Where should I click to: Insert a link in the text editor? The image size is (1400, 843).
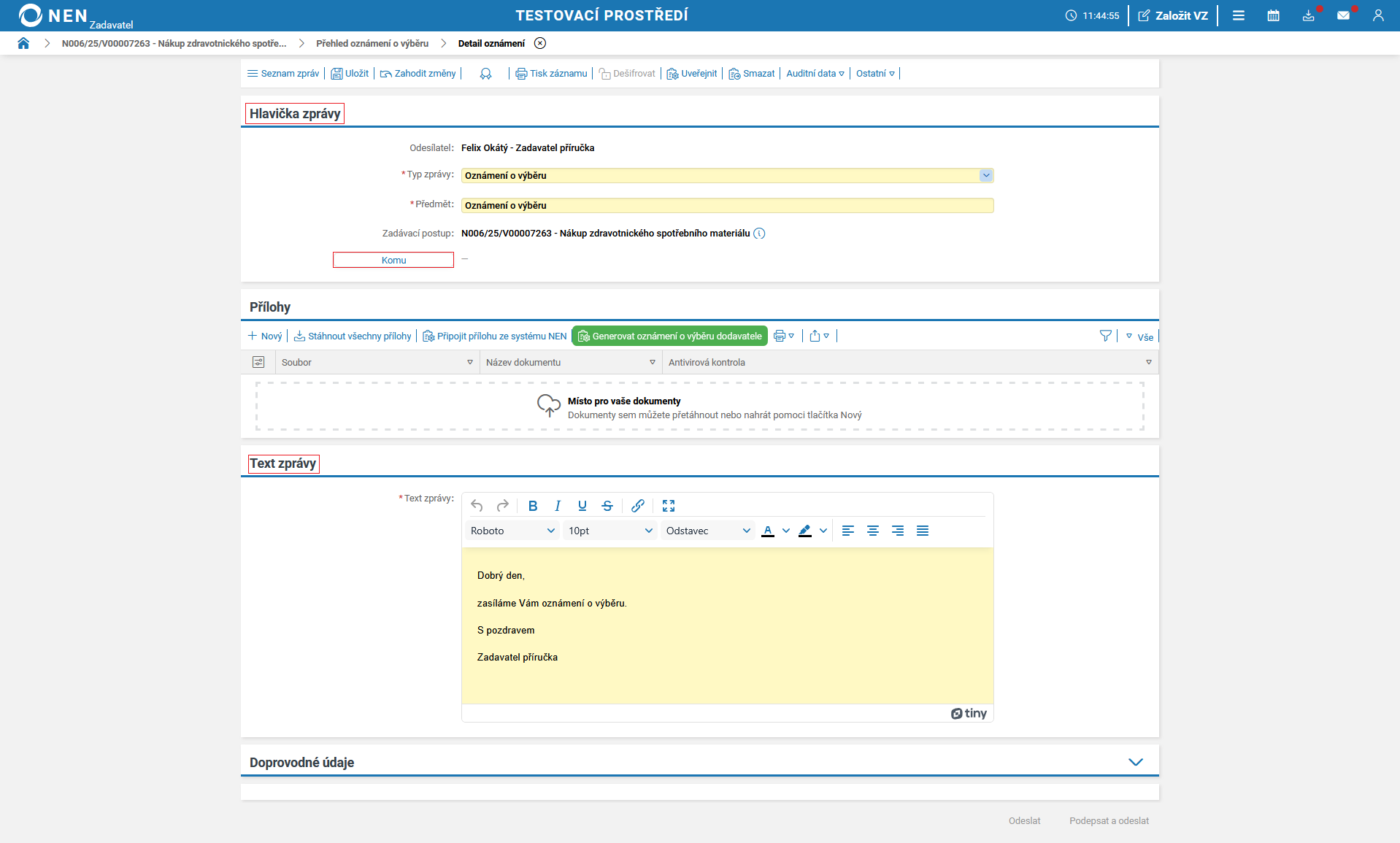[637, 506]
